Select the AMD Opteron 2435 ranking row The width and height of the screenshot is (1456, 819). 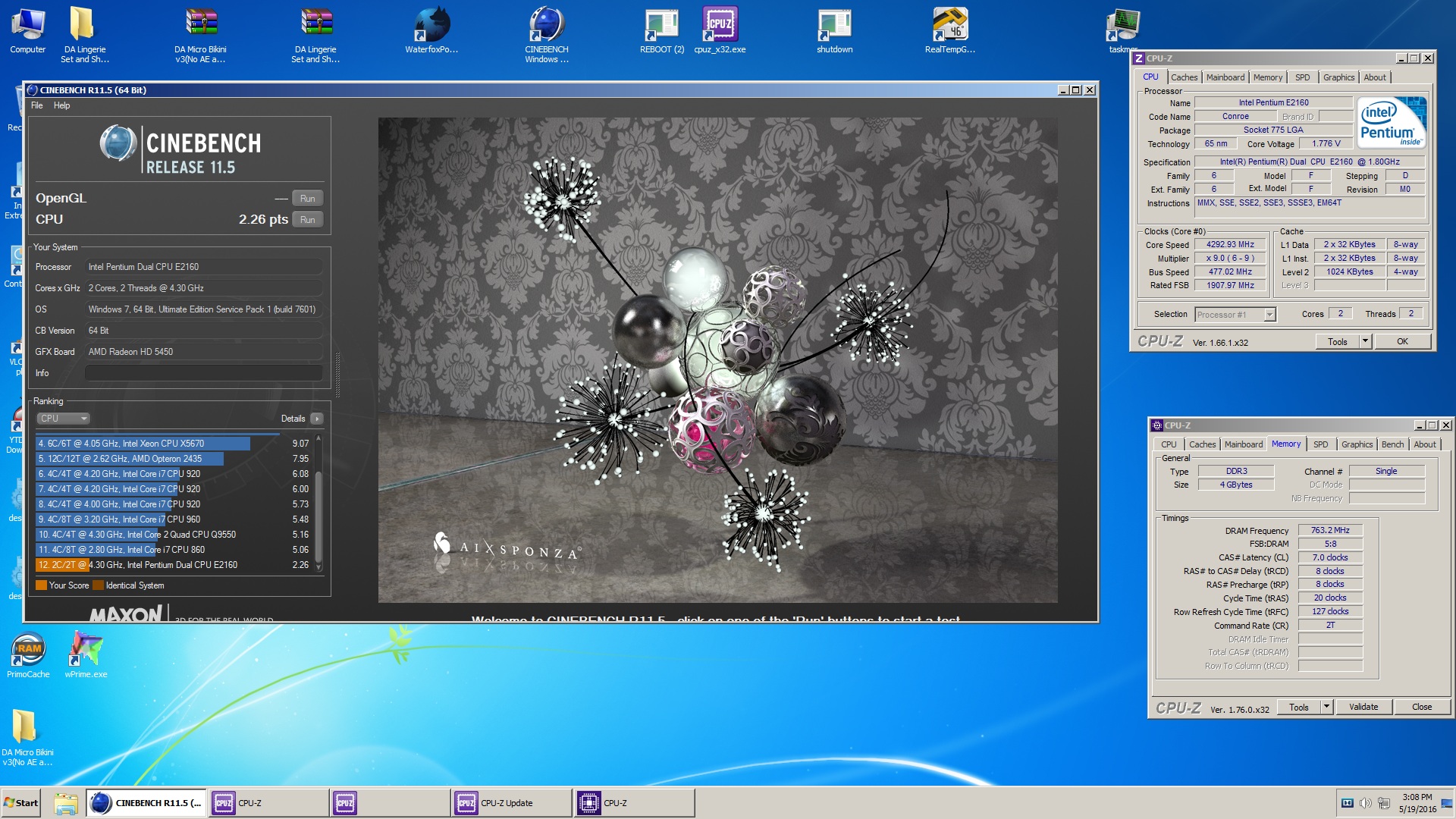tap(174, 459)
